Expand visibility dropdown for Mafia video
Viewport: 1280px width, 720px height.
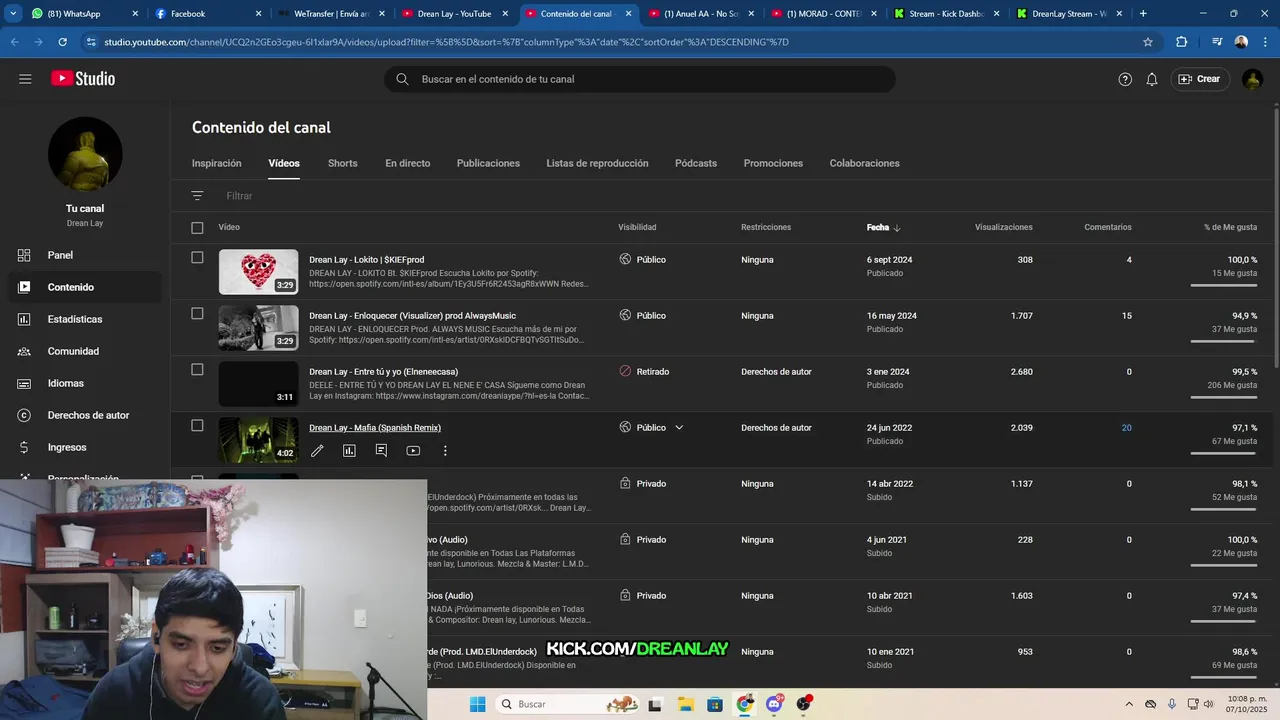[x=679, y=428]
